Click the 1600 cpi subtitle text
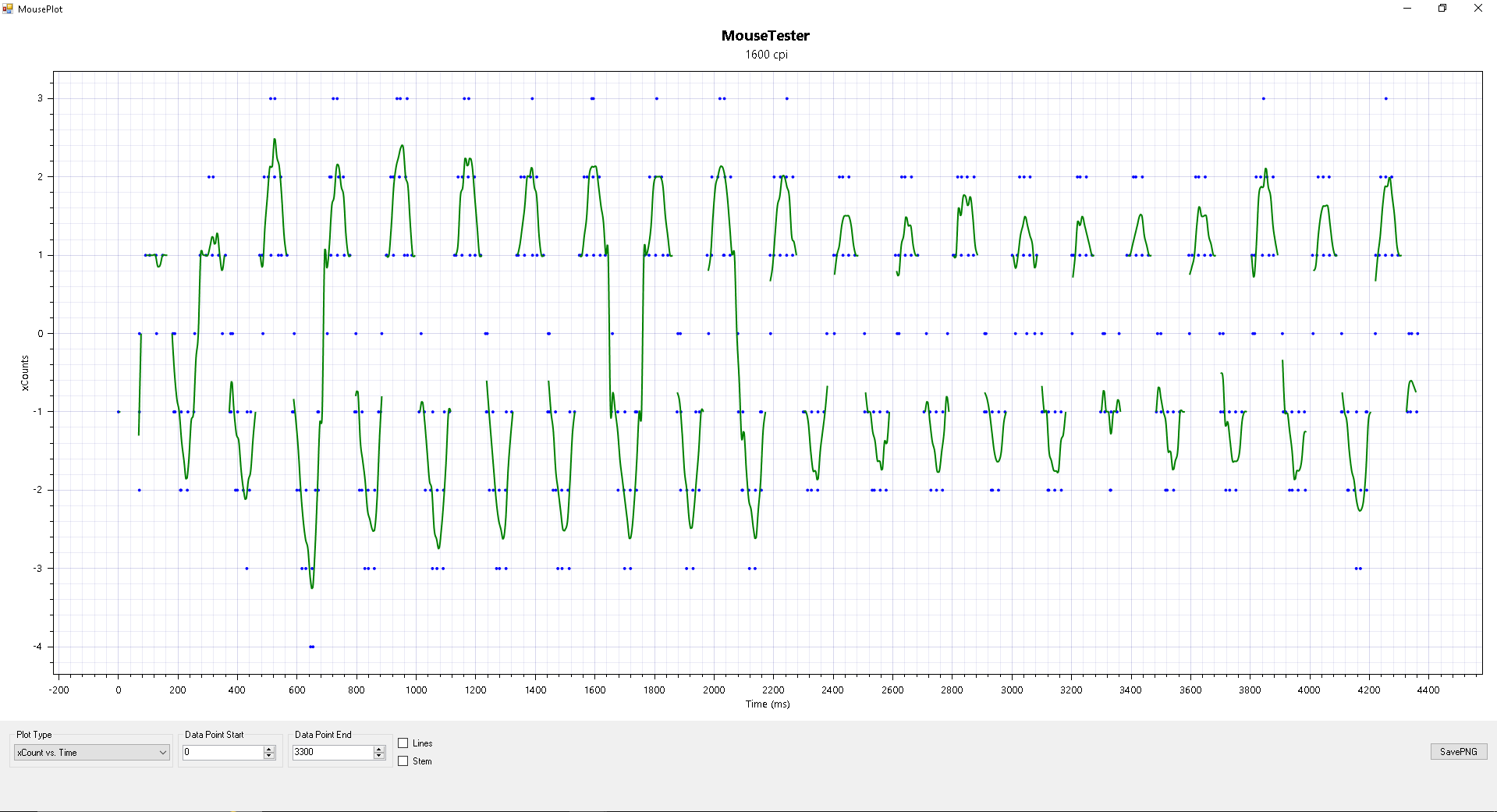This screenshot has height=812, width=1497. [766, 55]
